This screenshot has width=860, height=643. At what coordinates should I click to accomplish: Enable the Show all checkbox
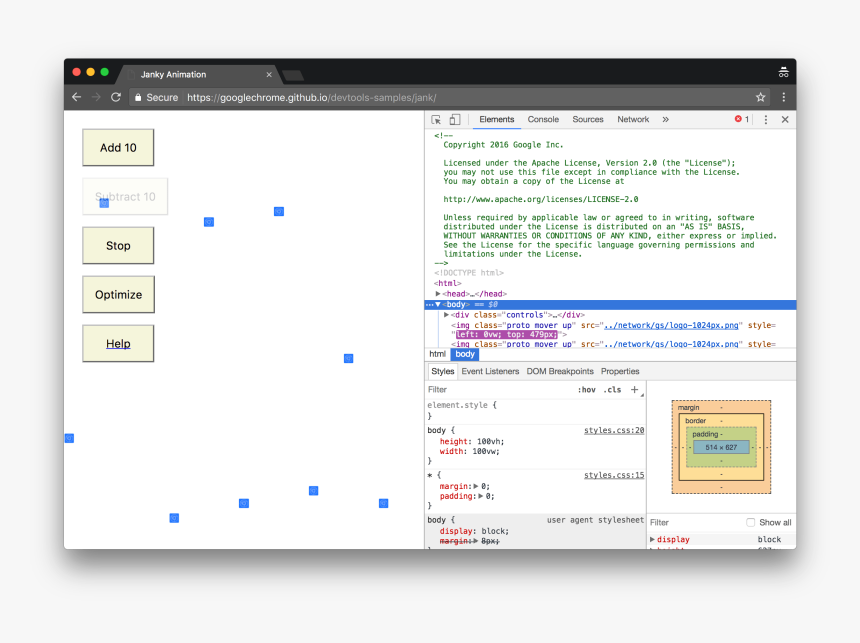751,522
